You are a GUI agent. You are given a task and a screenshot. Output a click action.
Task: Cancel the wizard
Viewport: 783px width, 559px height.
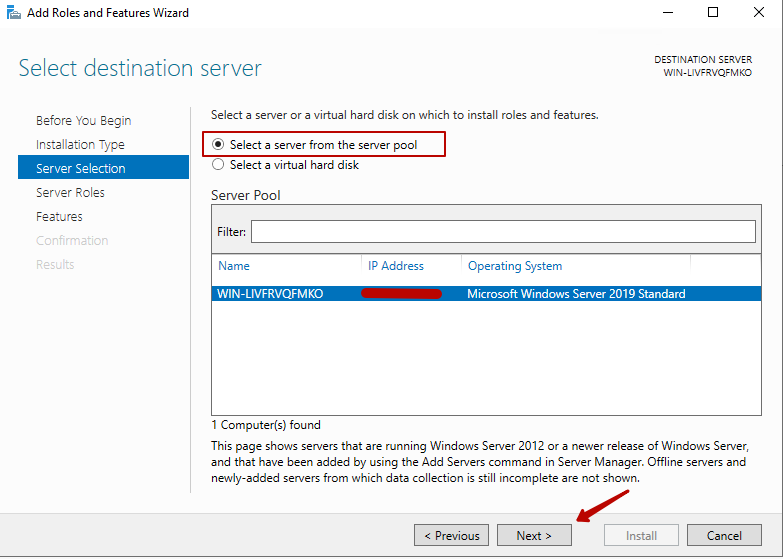724,535
